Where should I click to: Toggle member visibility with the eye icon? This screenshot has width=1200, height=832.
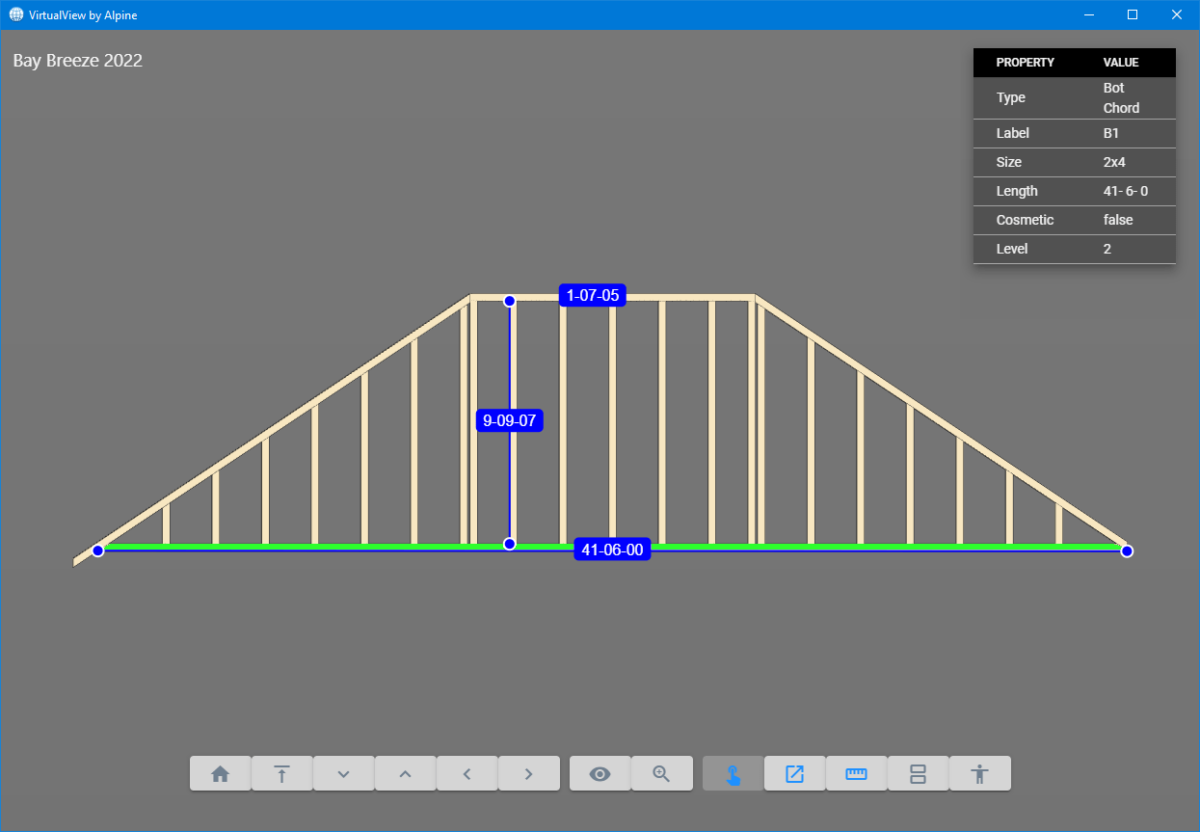[x=600, y=773]
